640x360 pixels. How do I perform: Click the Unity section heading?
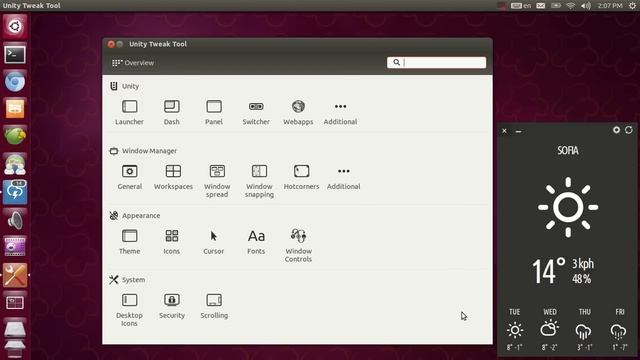click(125, 86)
